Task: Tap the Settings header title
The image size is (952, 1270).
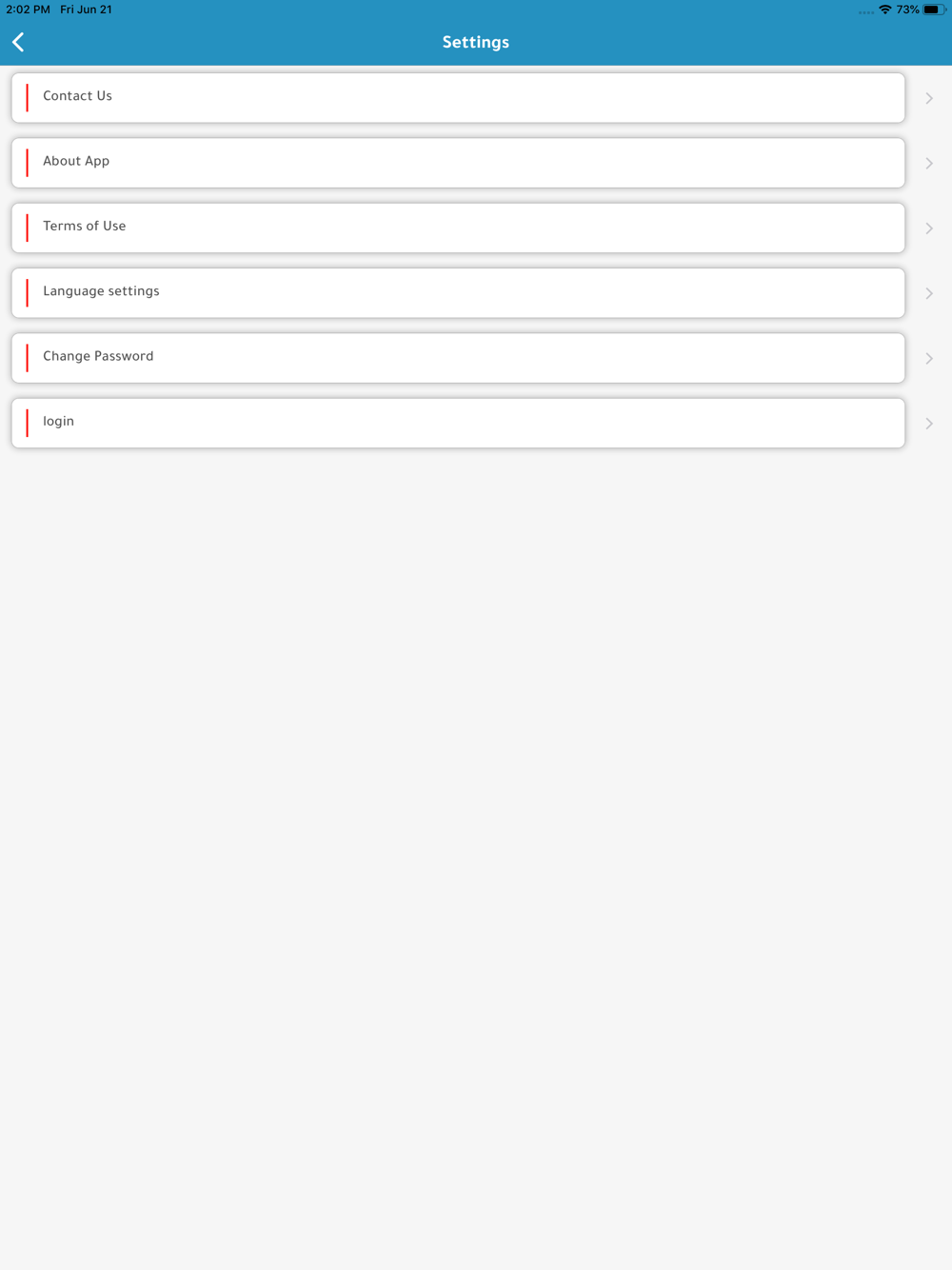Action: point(476,42)
